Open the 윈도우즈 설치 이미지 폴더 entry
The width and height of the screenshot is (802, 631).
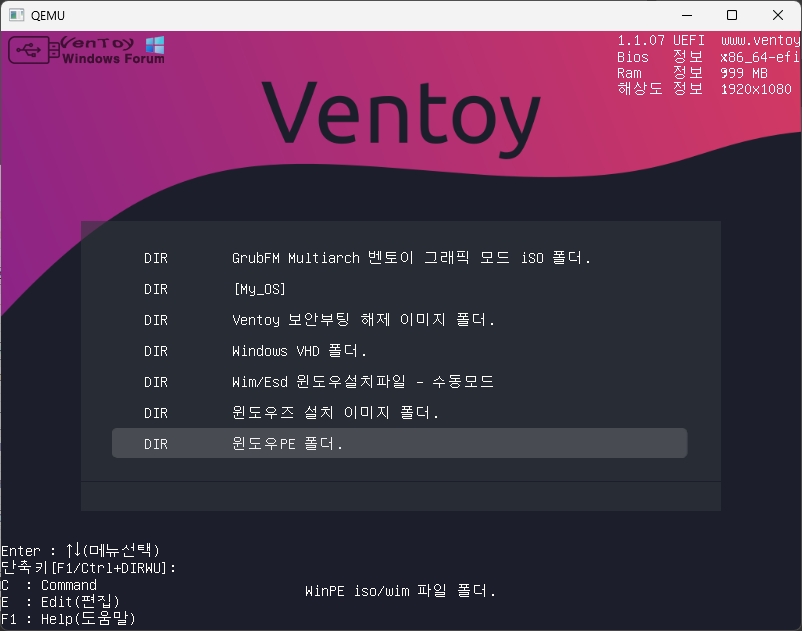399,413
